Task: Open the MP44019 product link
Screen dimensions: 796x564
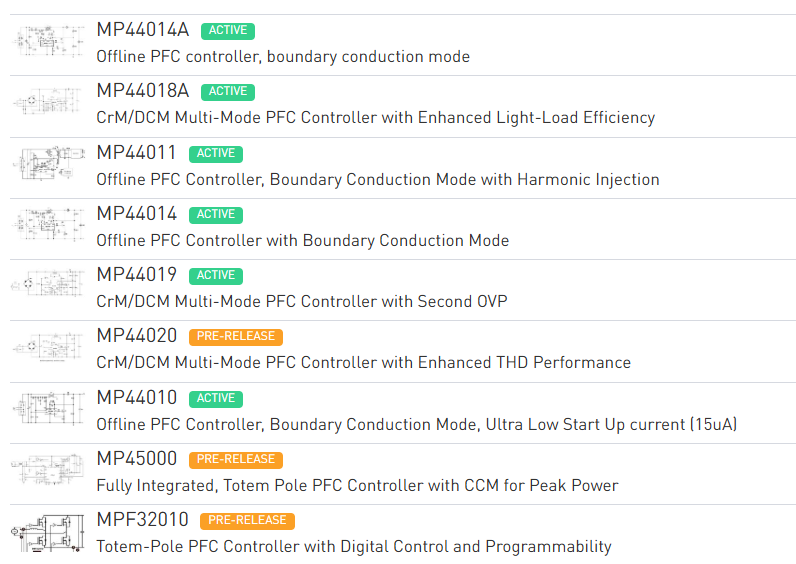Action: pos(136,275)
